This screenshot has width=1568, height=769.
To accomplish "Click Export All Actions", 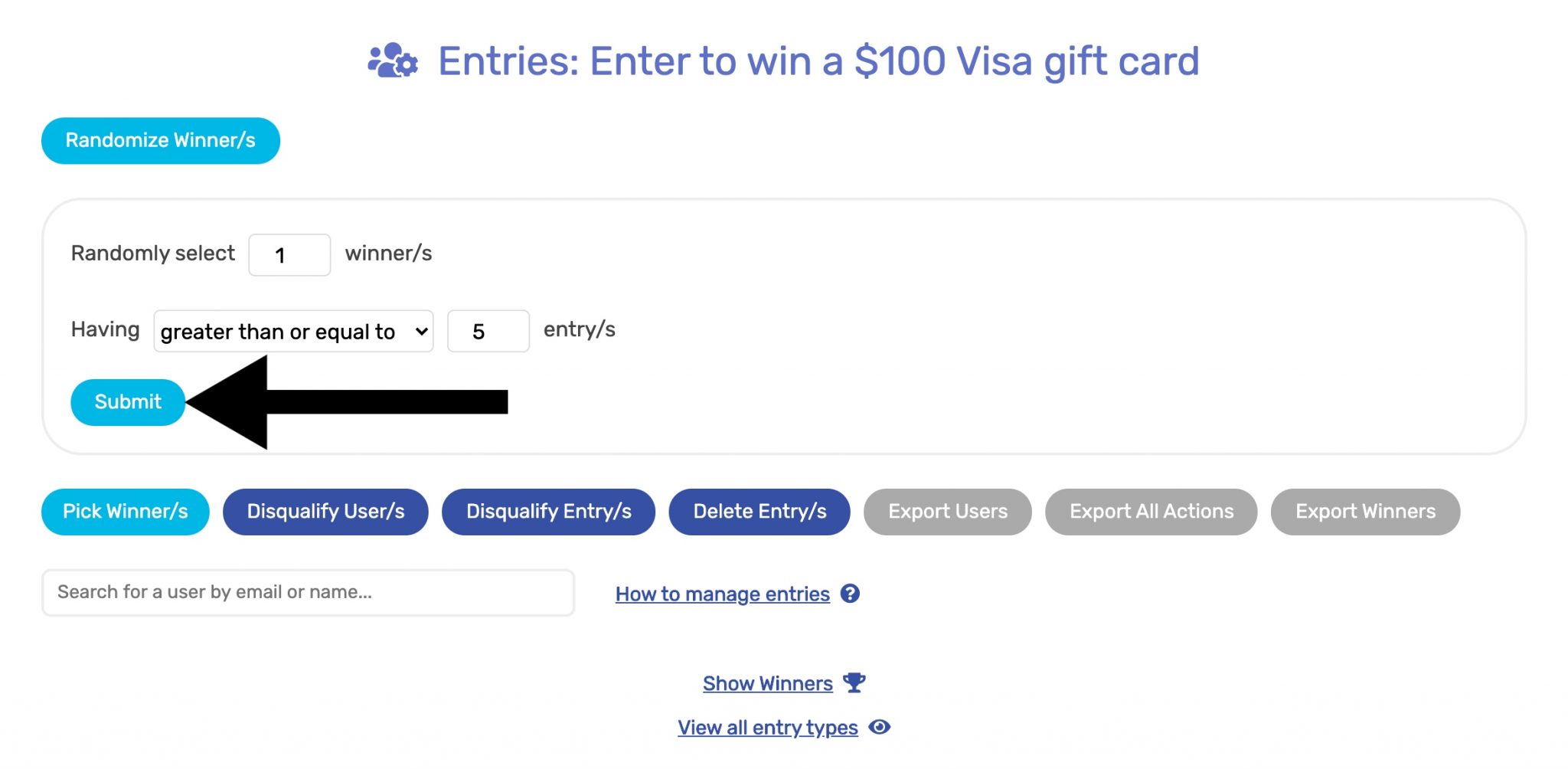I will tap(1151, 512).
